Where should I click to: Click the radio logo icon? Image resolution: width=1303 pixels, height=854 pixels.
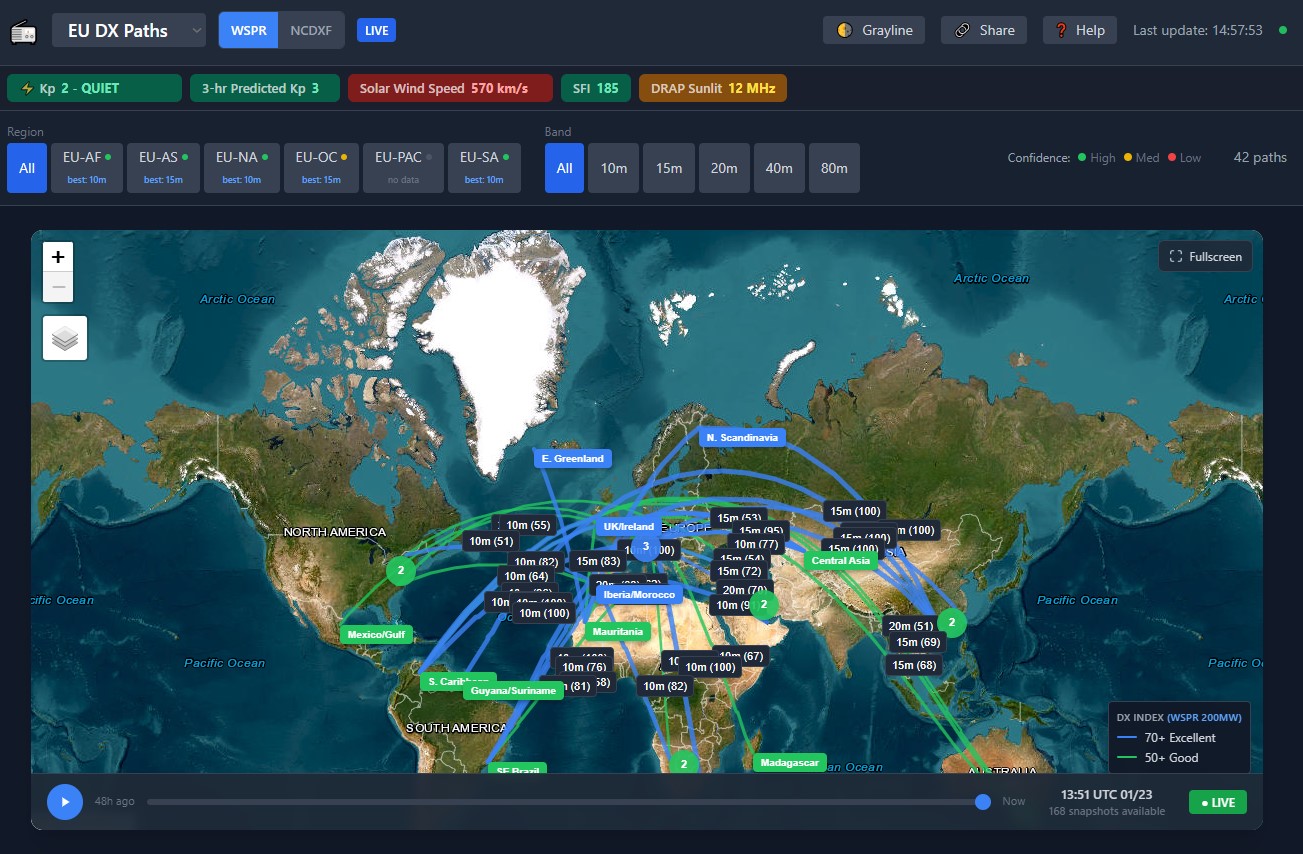23,31
